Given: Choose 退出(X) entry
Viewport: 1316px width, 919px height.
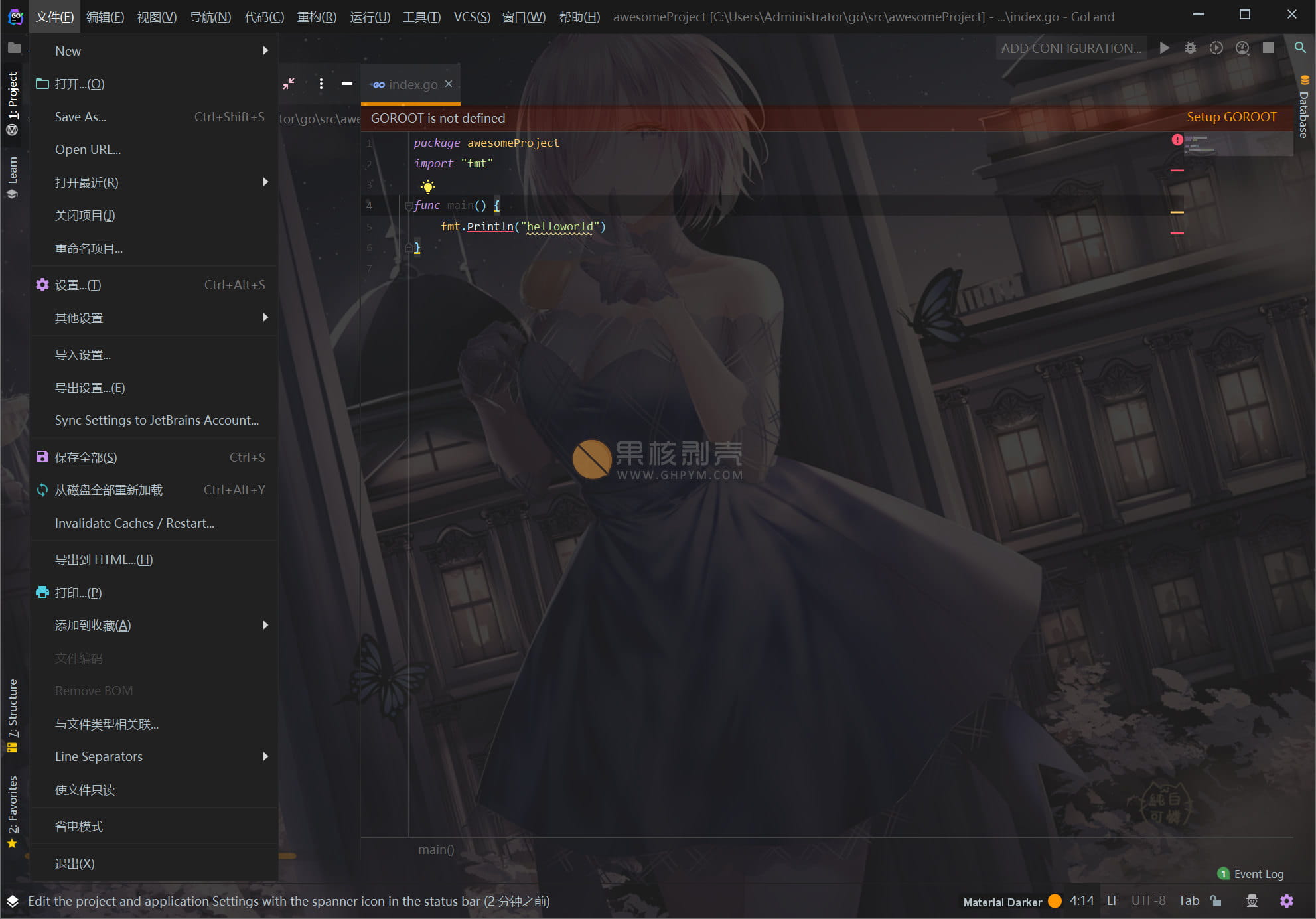Looking at the screenshot, I should (154, 863).
